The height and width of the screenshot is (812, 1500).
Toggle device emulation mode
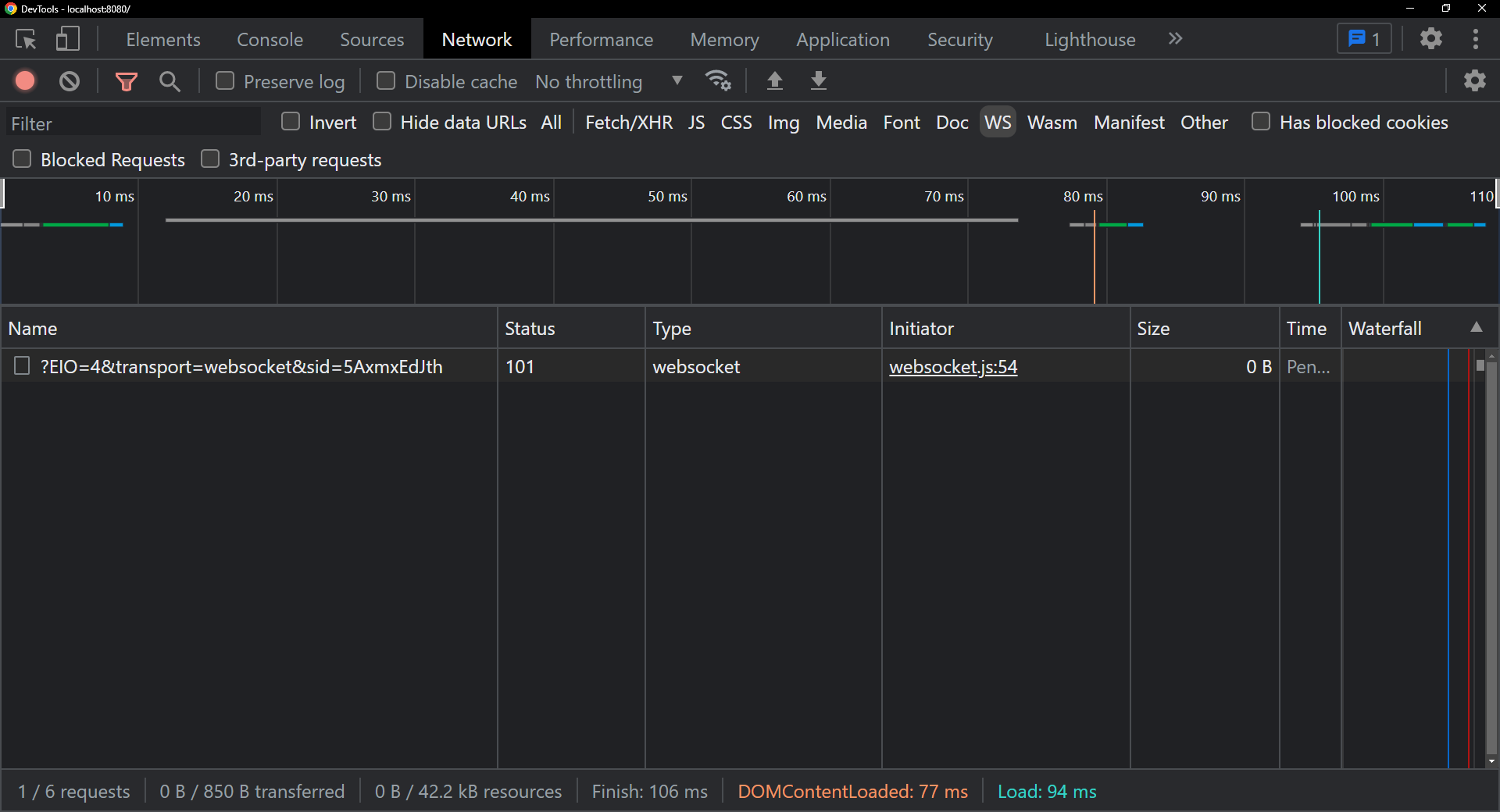coord(68,38)
